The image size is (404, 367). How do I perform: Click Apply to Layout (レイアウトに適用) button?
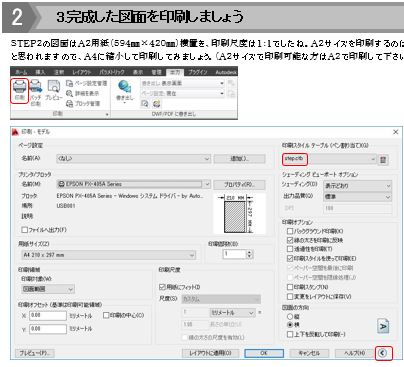click(x=210, y=353)
